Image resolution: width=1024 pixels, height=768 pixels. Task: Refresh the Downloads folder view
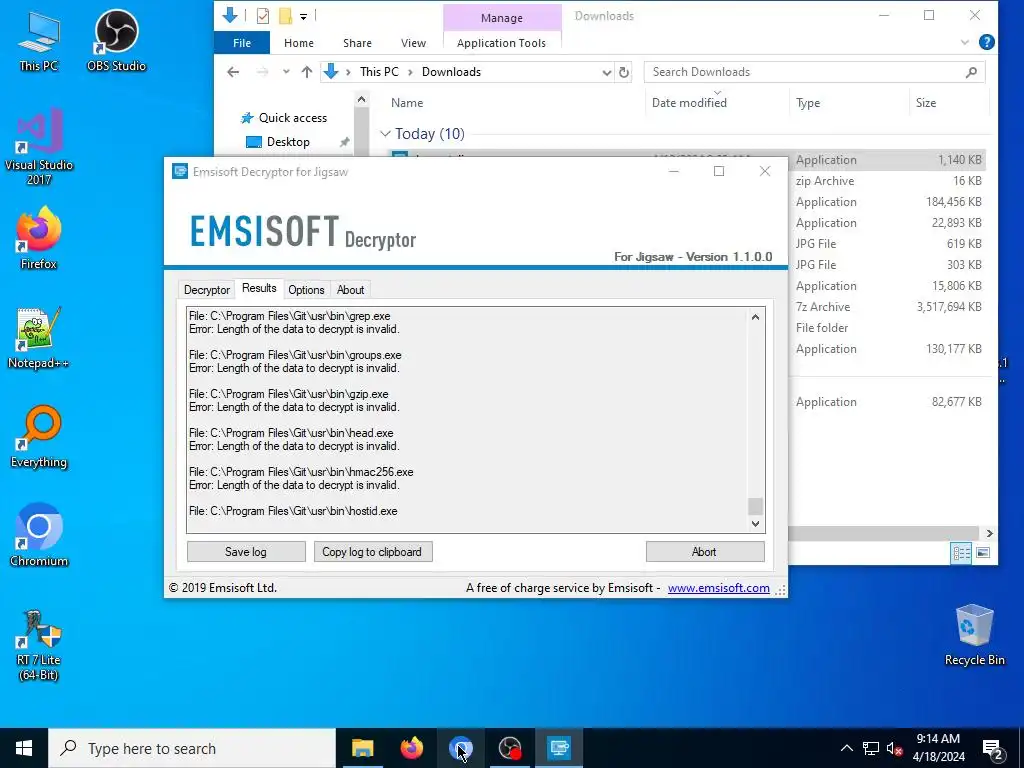point(624,72)
